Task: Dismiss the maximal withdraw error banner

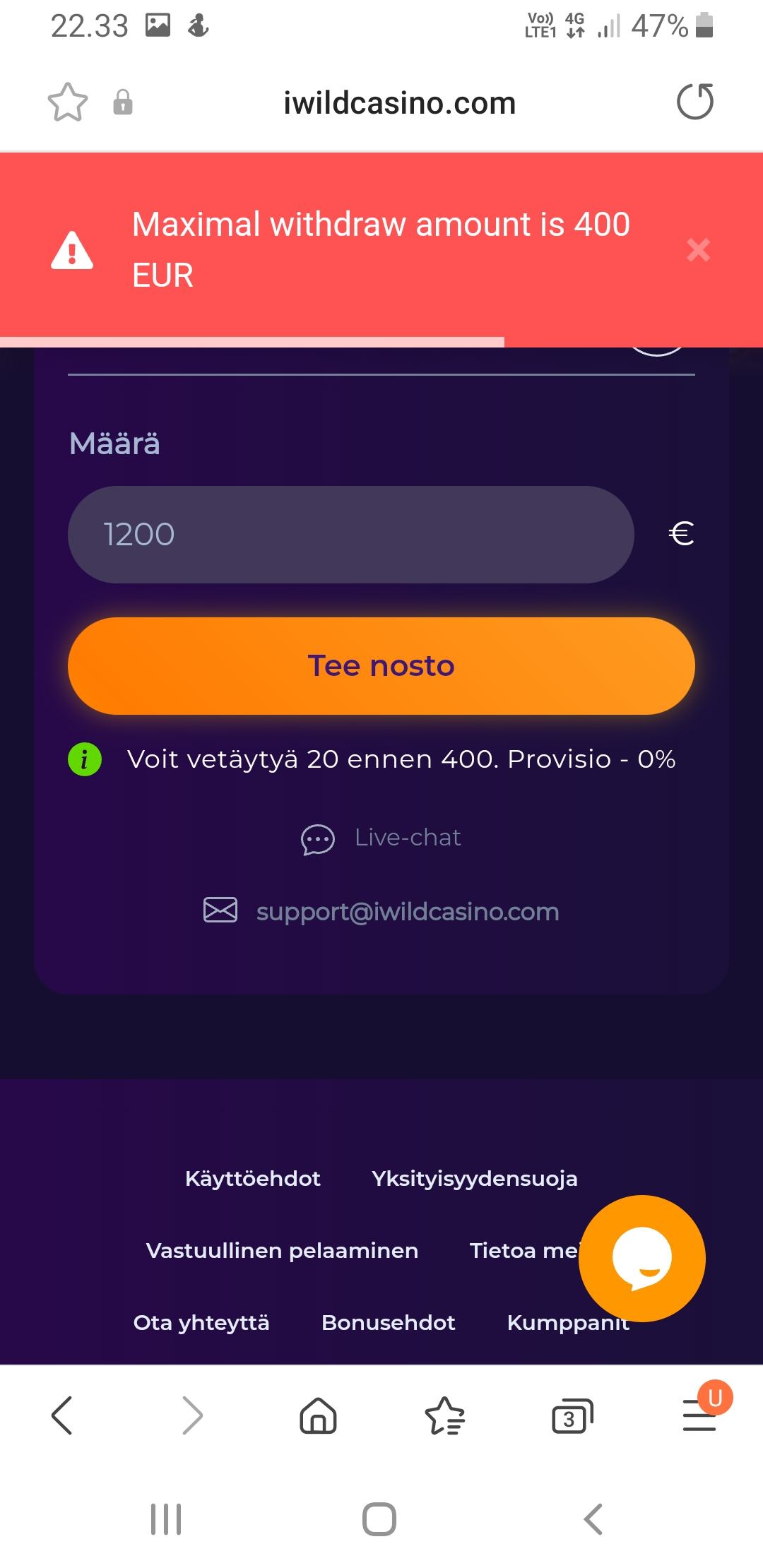Action: pos(698,249)
